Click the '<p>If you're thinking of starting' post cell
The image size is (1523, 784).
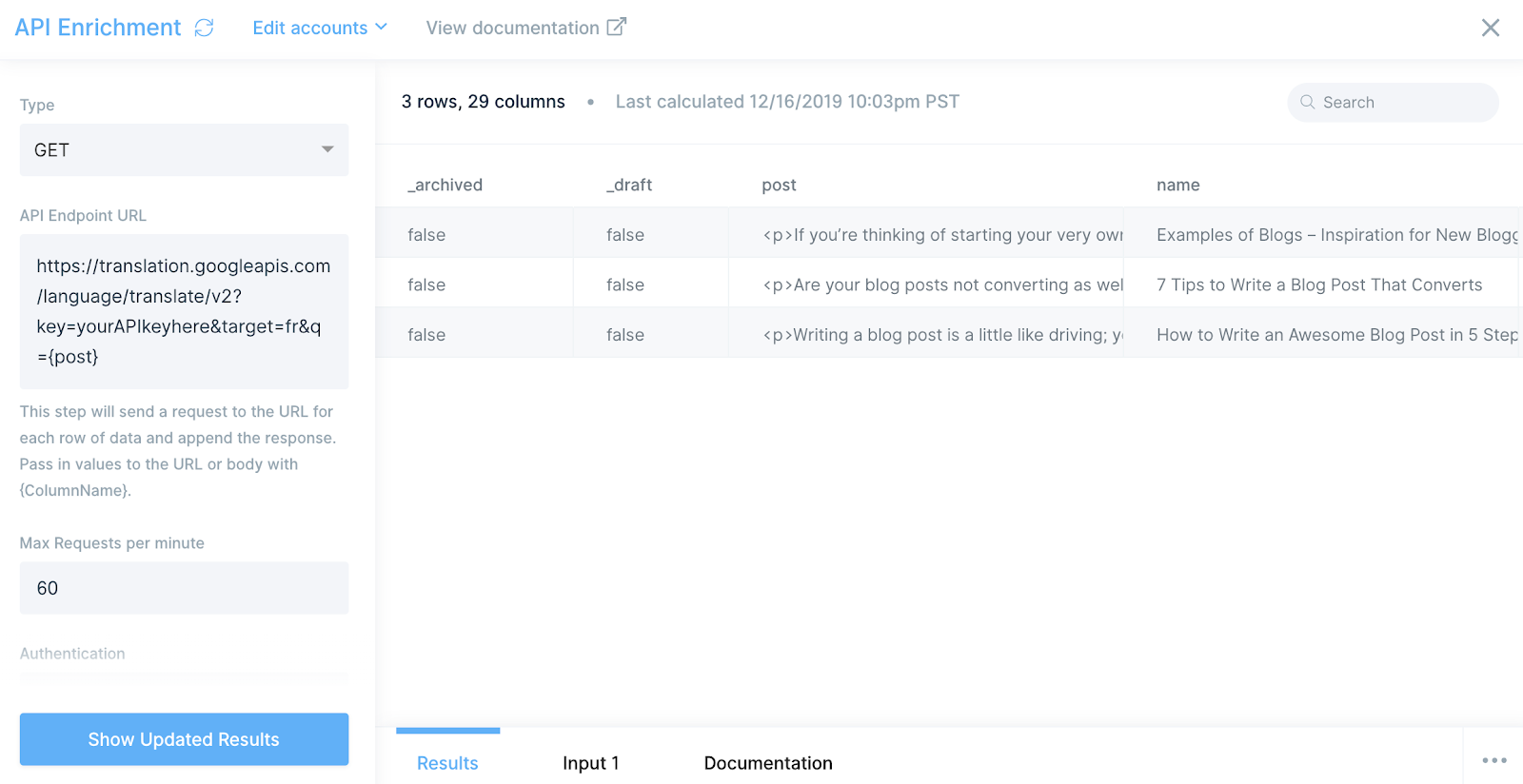[926, 234]
